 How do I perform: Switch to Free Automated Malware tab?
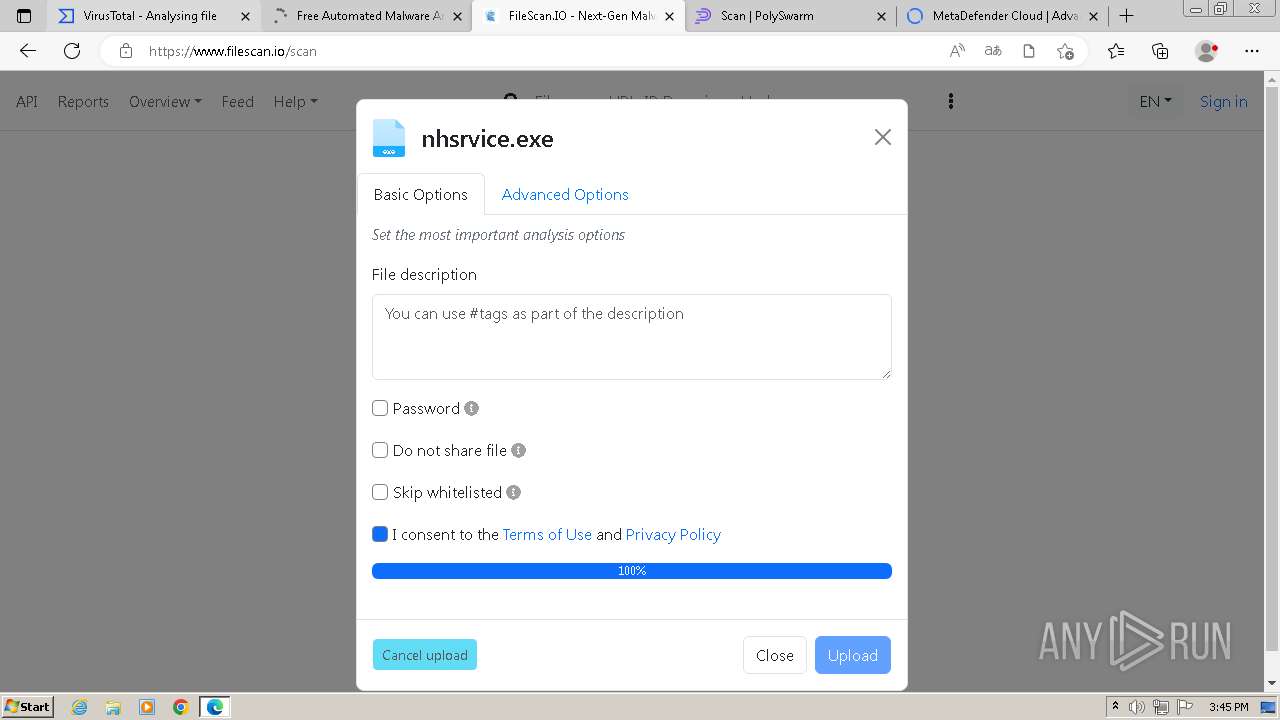pyautogui.click(x=365, y=16)
